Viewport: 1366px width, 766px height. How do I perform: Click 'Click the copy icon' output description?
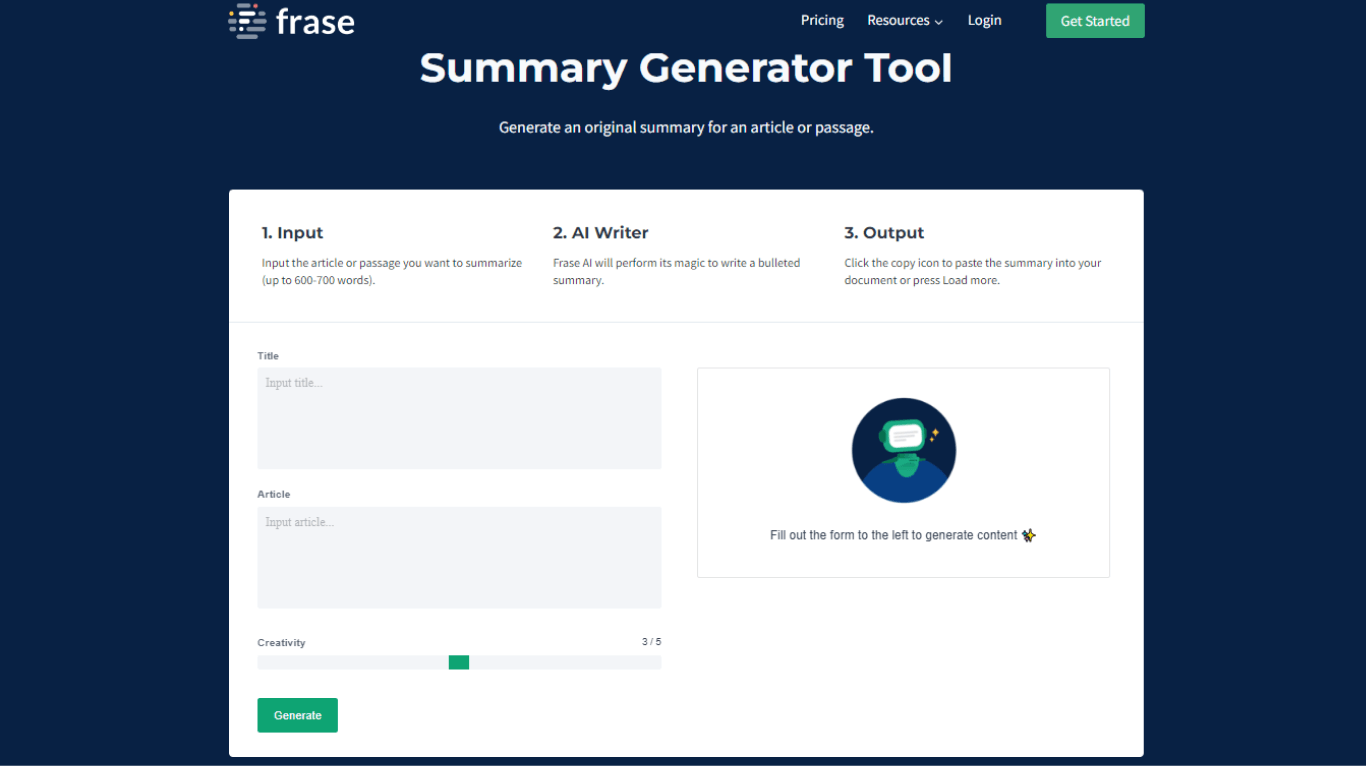[973, 272]
